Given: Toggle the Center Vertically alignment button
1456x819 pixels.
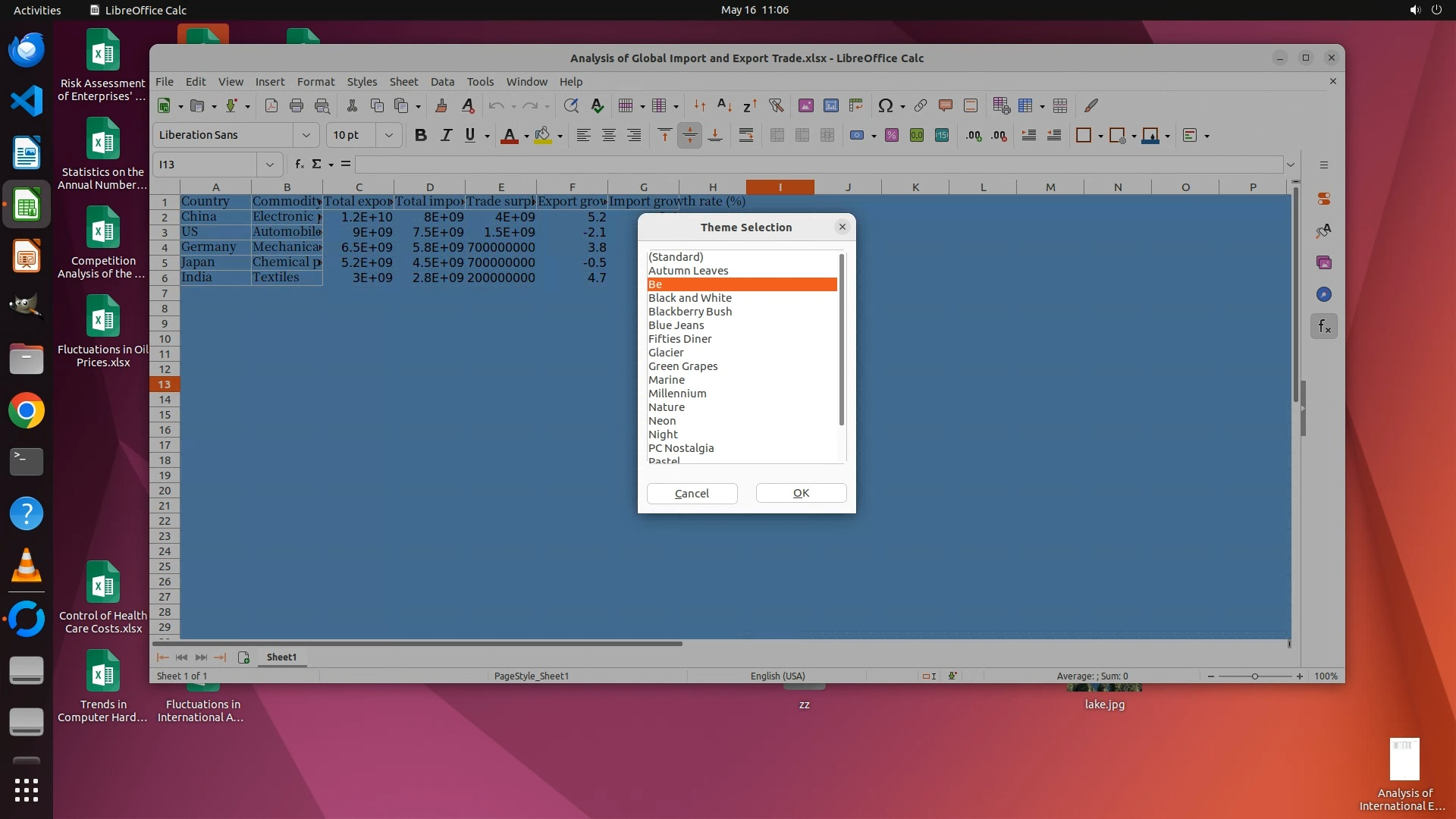Looking at the screenshot, I should (x=689, y=136).
